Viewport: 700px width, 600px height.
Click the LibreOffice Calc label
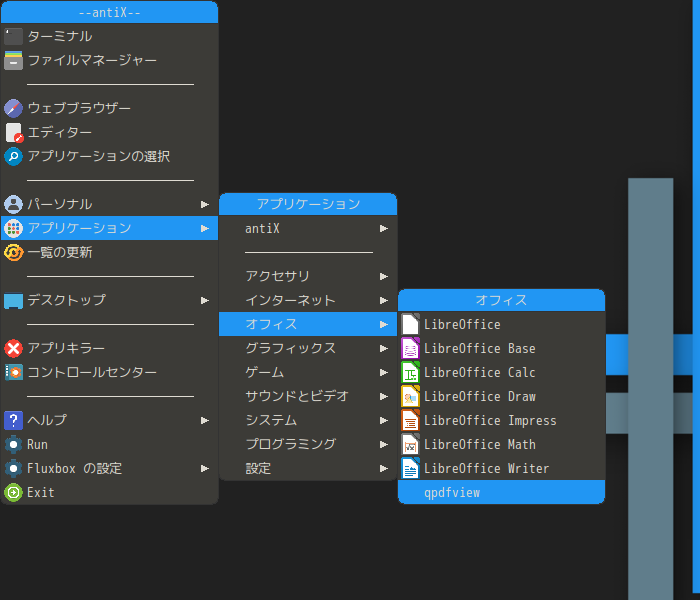pyautogui.click(x=479, y=372)
